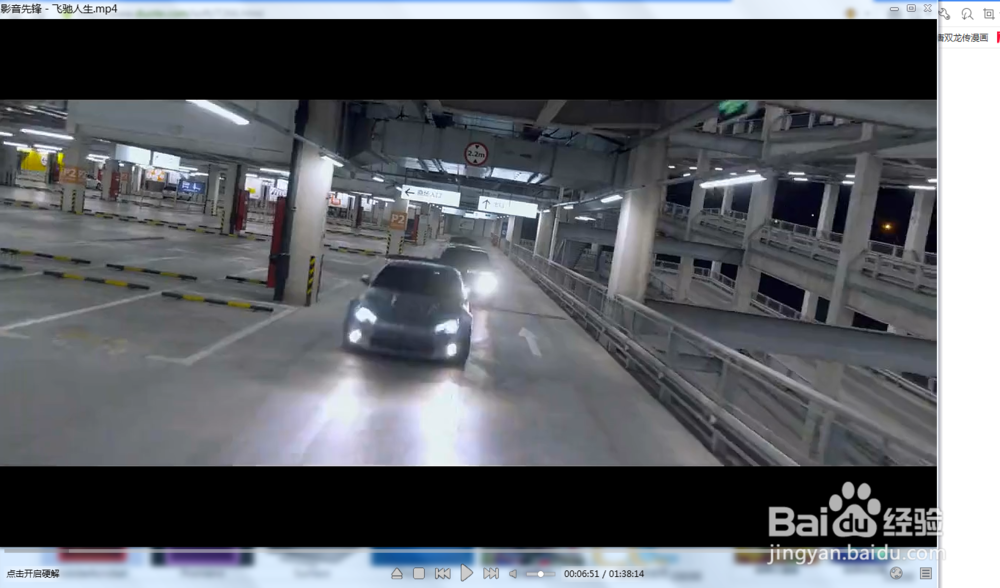This screenshot has width=1000, height=588.
Task: Click the restore/search history icon in browser window
Action: coord(967,13)
